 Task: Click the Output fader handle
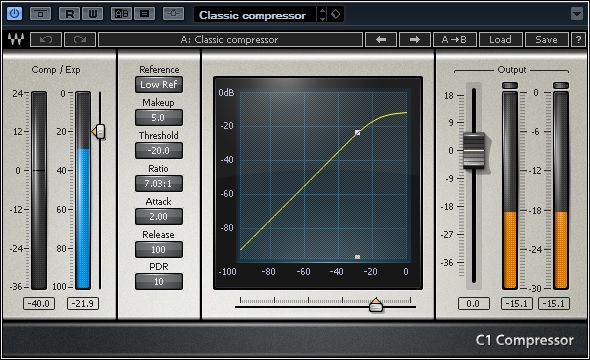(x=474, y=150)
